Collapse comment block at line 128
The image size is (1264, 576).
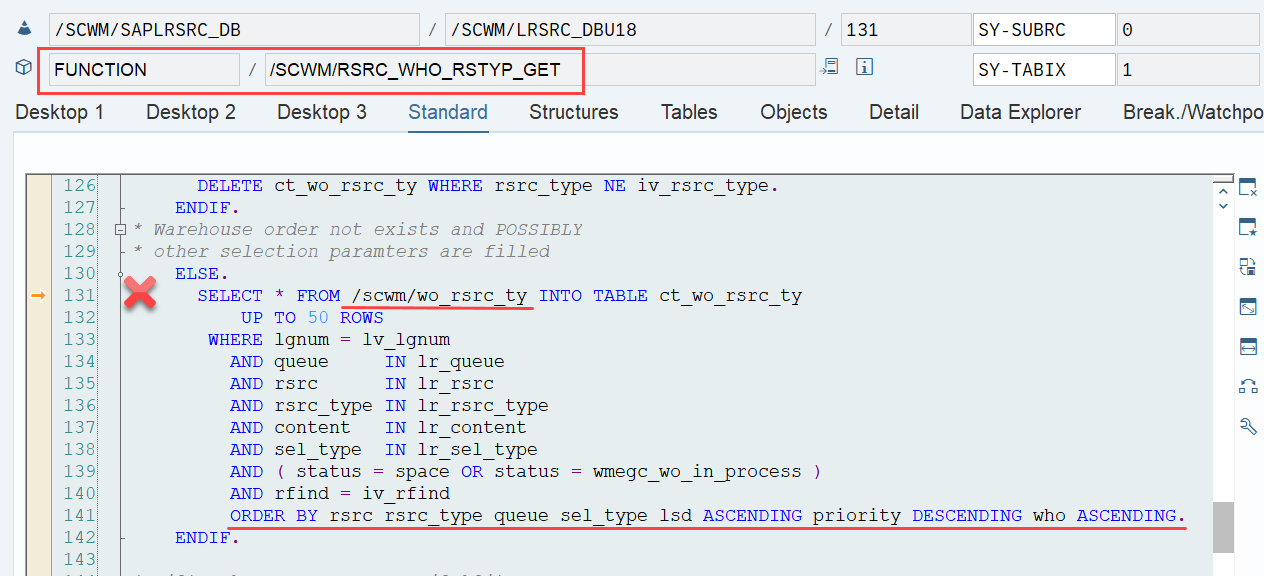click(x=120, y=230)
